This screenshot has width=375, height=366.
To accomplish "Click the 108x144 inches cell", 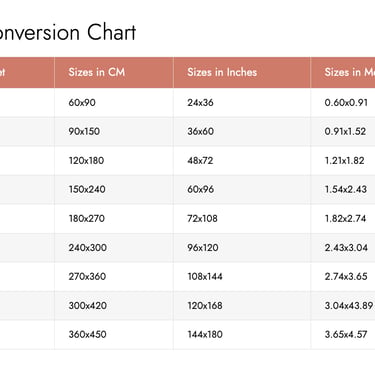I will click(242, 277).
